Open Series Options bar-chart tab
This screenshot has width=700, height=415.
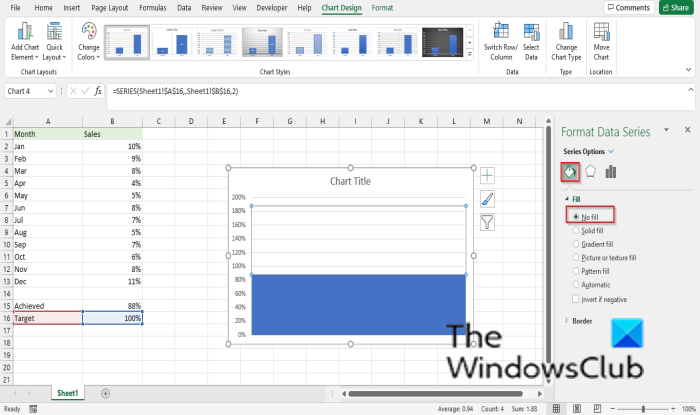(611, 172)
